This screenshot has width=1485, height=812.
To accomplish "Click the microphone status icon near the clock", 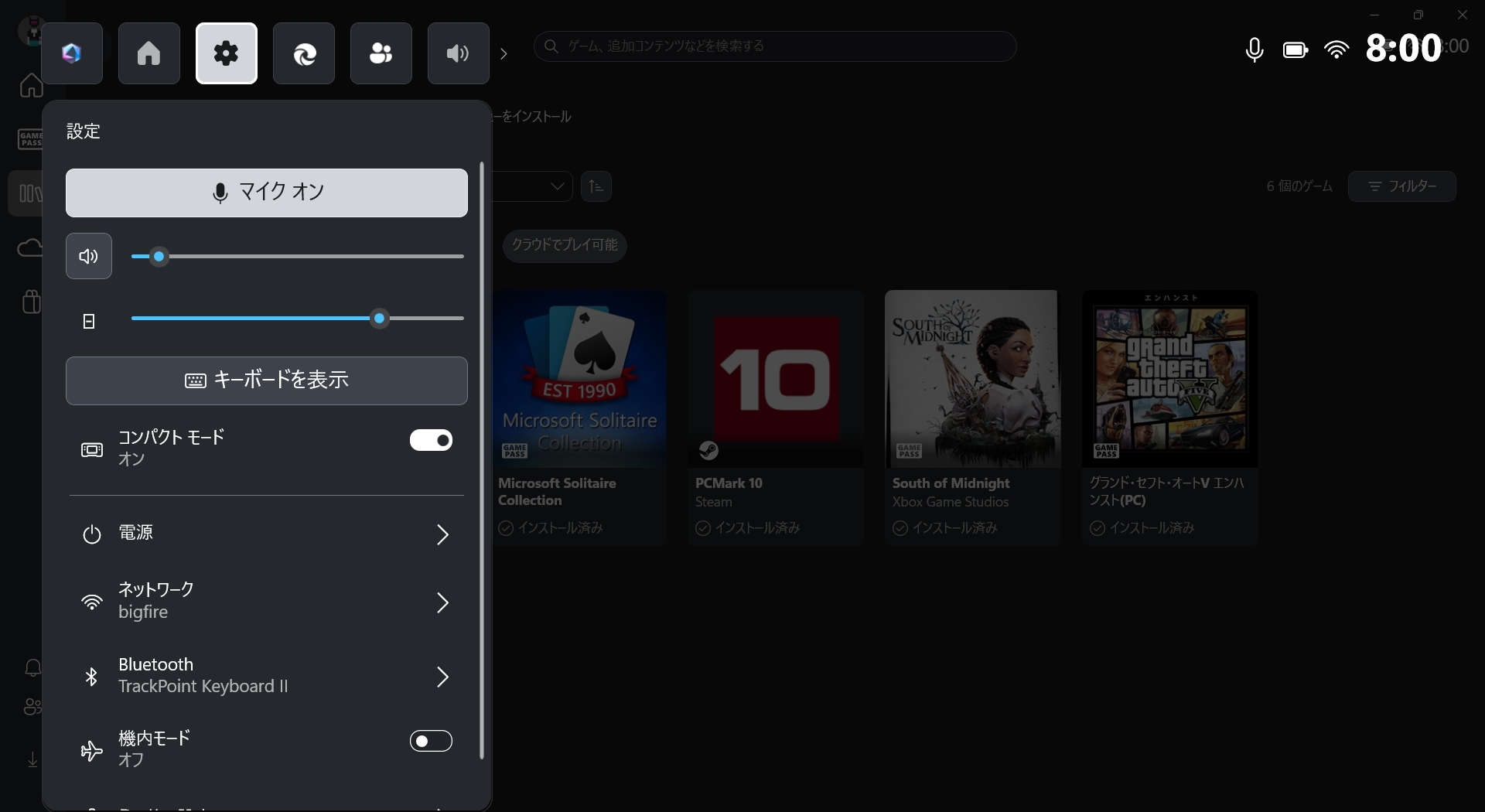I will pos(1255,49).
